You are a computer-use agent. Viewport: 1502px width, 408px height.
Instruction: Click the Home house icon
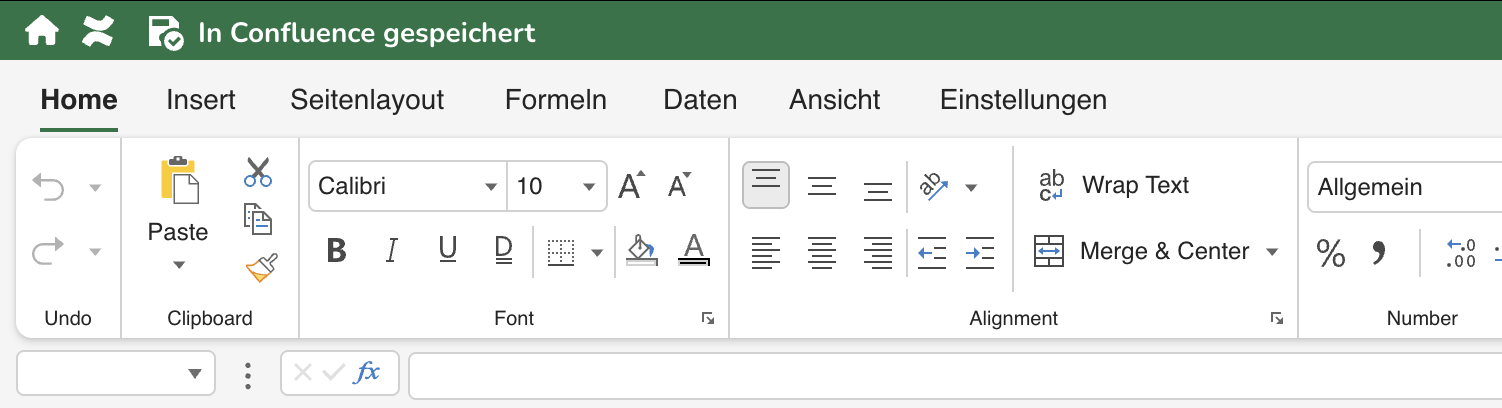[x=42, y=32]
